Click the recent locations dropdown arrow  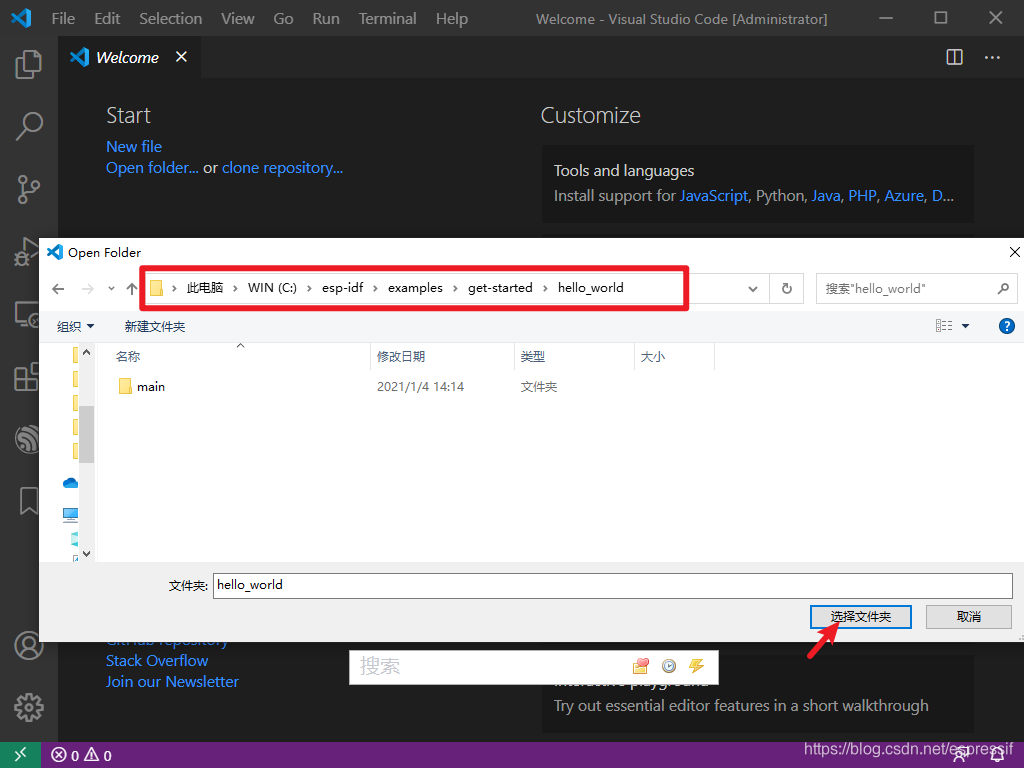(x=111, y=289)
